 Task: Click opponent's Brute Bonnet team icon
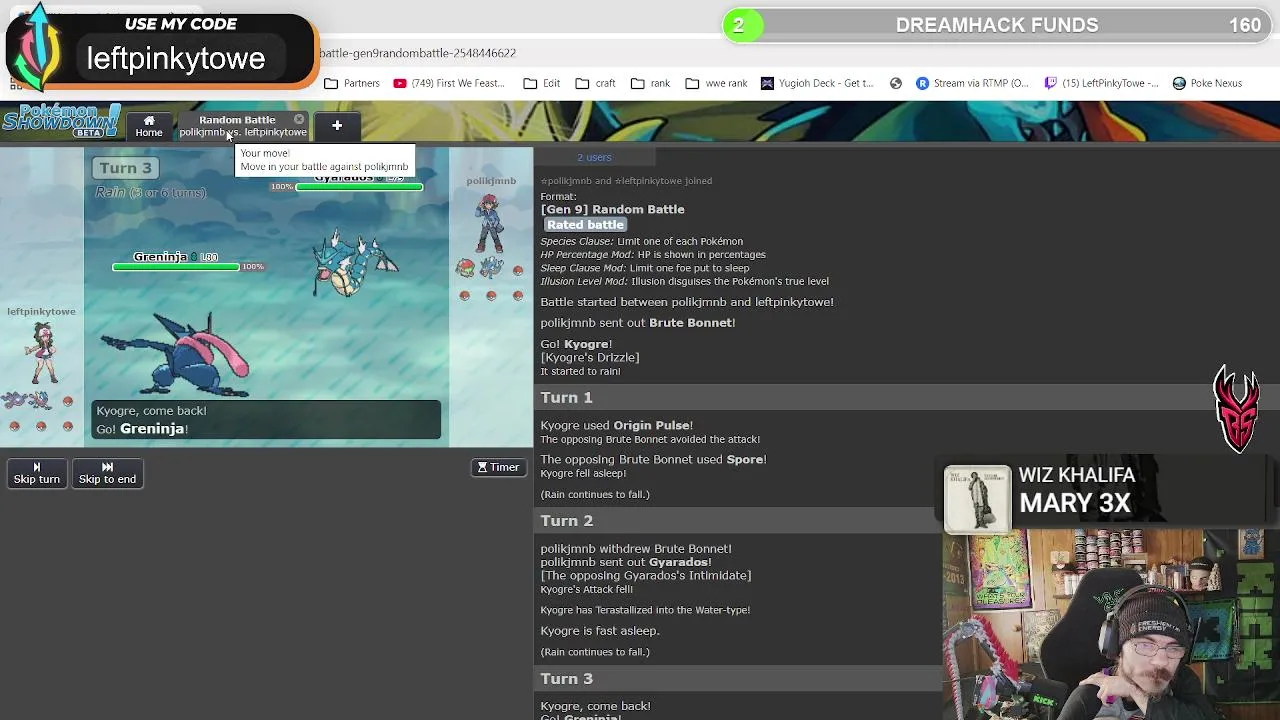tap(465, 268)
